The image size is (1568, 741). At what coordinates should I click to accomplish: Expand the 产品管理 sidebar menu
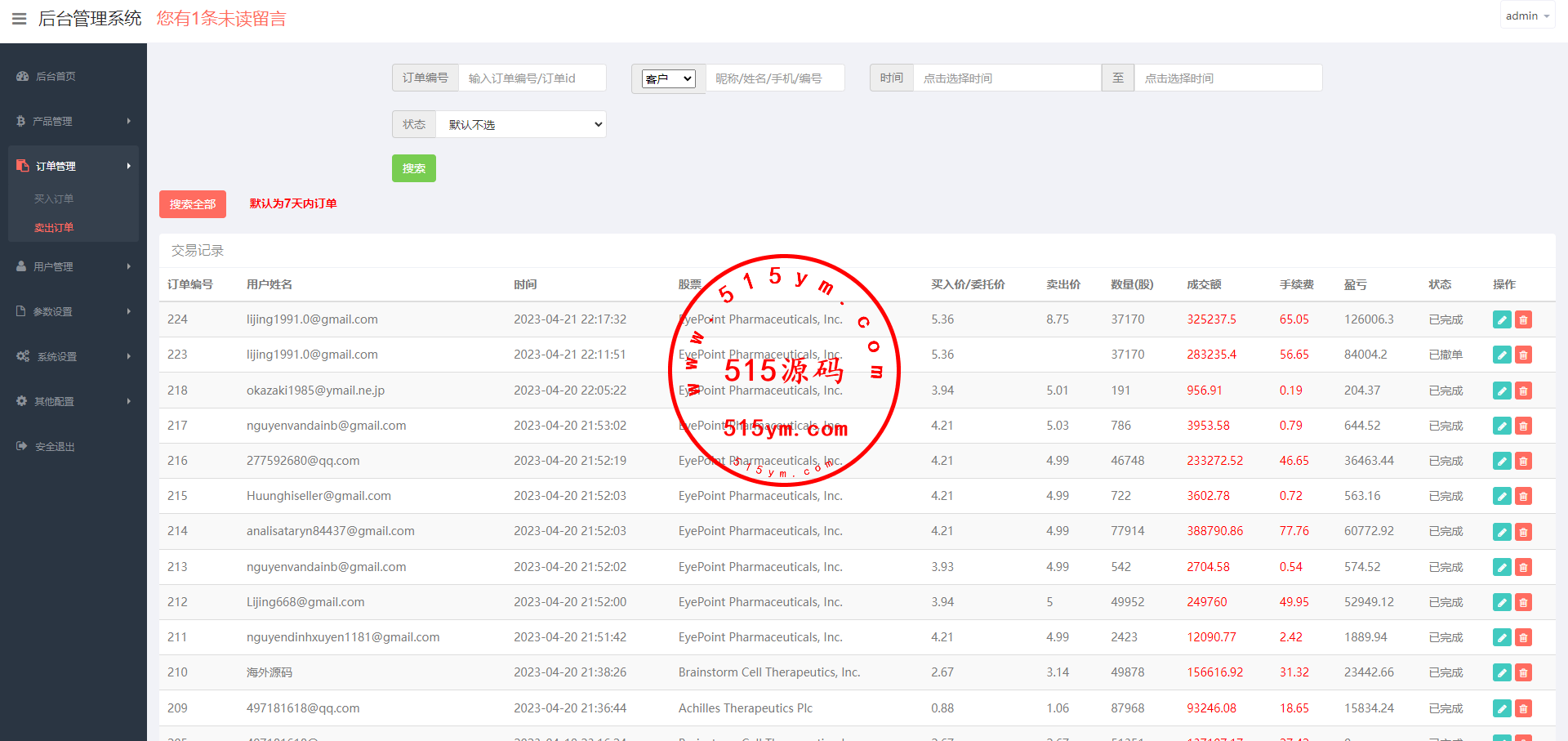click(x=73, y=121)
